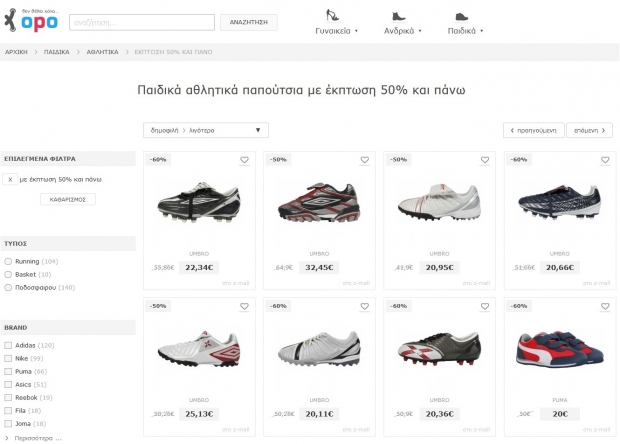Click the 20€ Puma price tag
Image resolution: width=620 pixels, height=444 pixels.
pos(560,414)
